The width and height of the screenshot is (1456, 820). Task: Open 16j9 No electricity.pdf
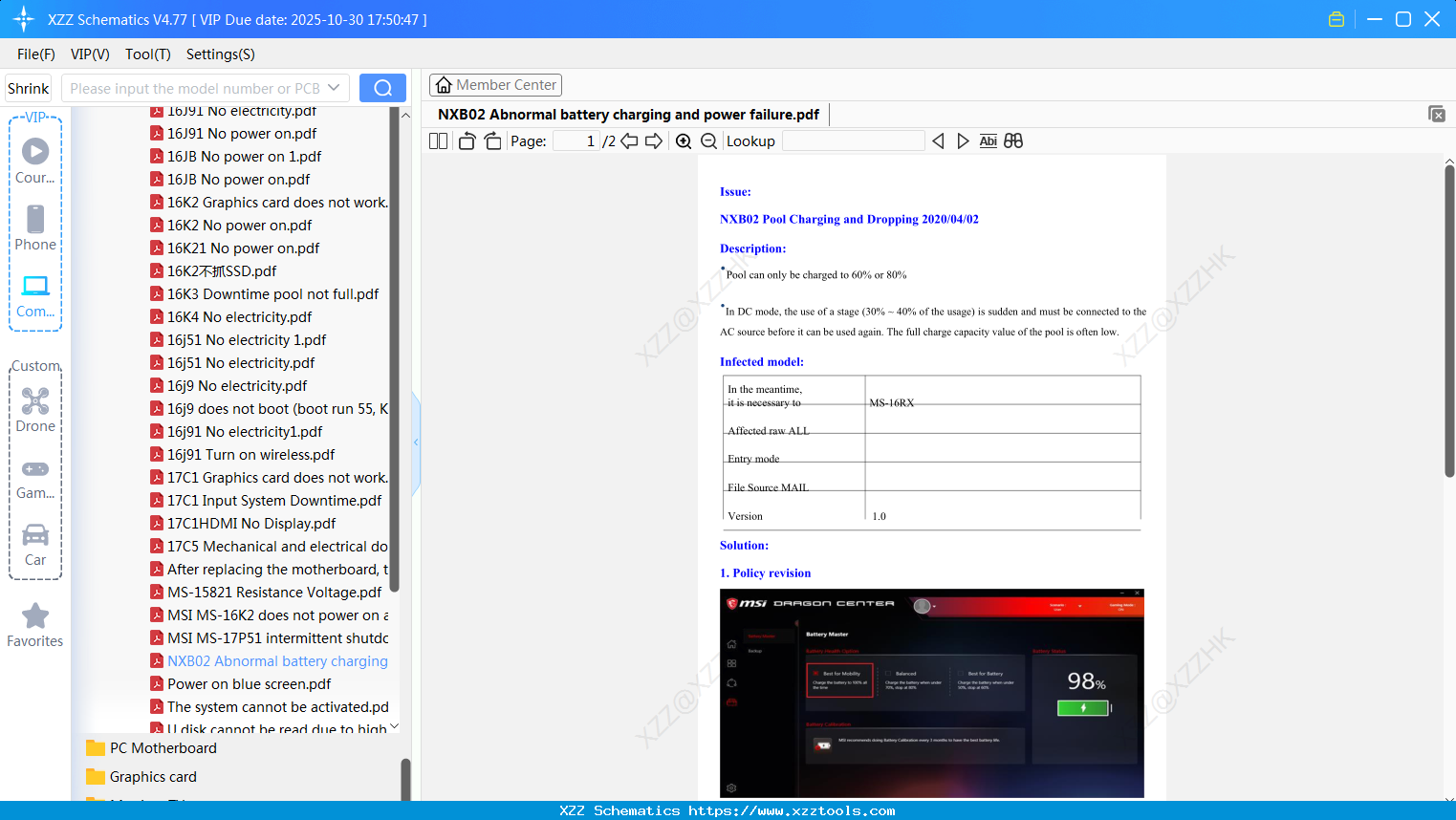(228, 386)
